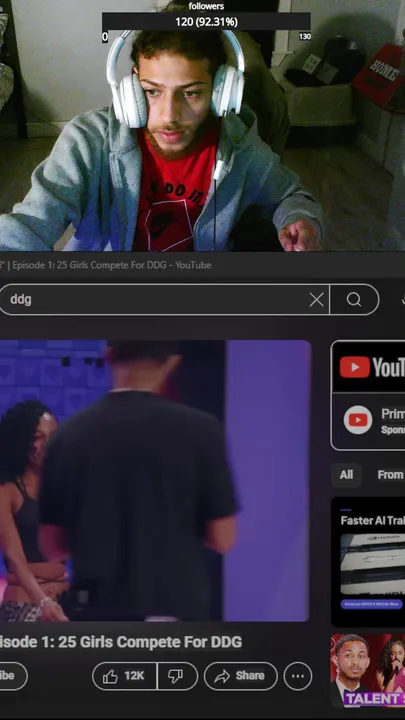Click the Share arrow button

click(x=241, y=676)
